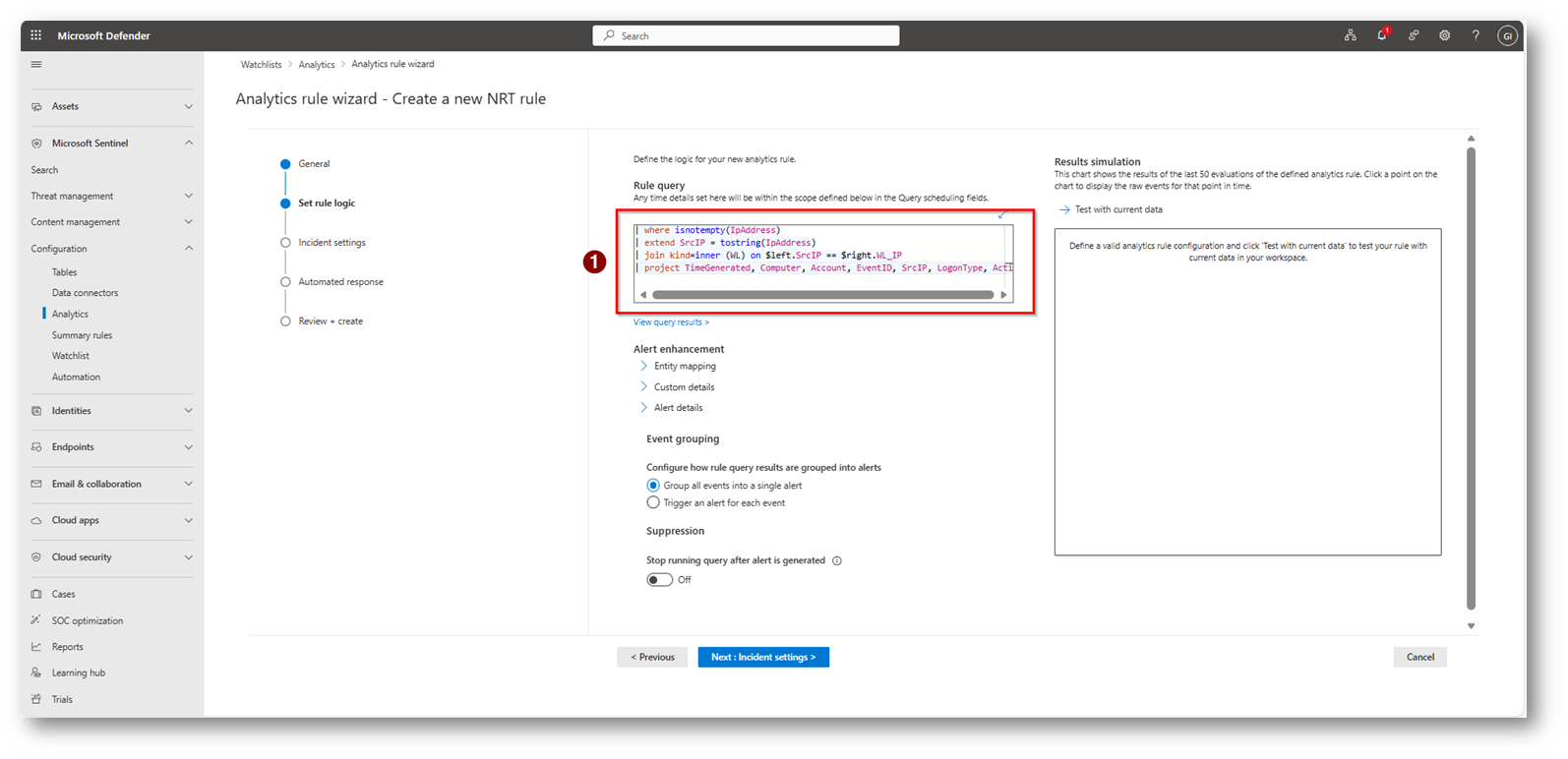Open the organization hierarchy icon in header

1351,35
